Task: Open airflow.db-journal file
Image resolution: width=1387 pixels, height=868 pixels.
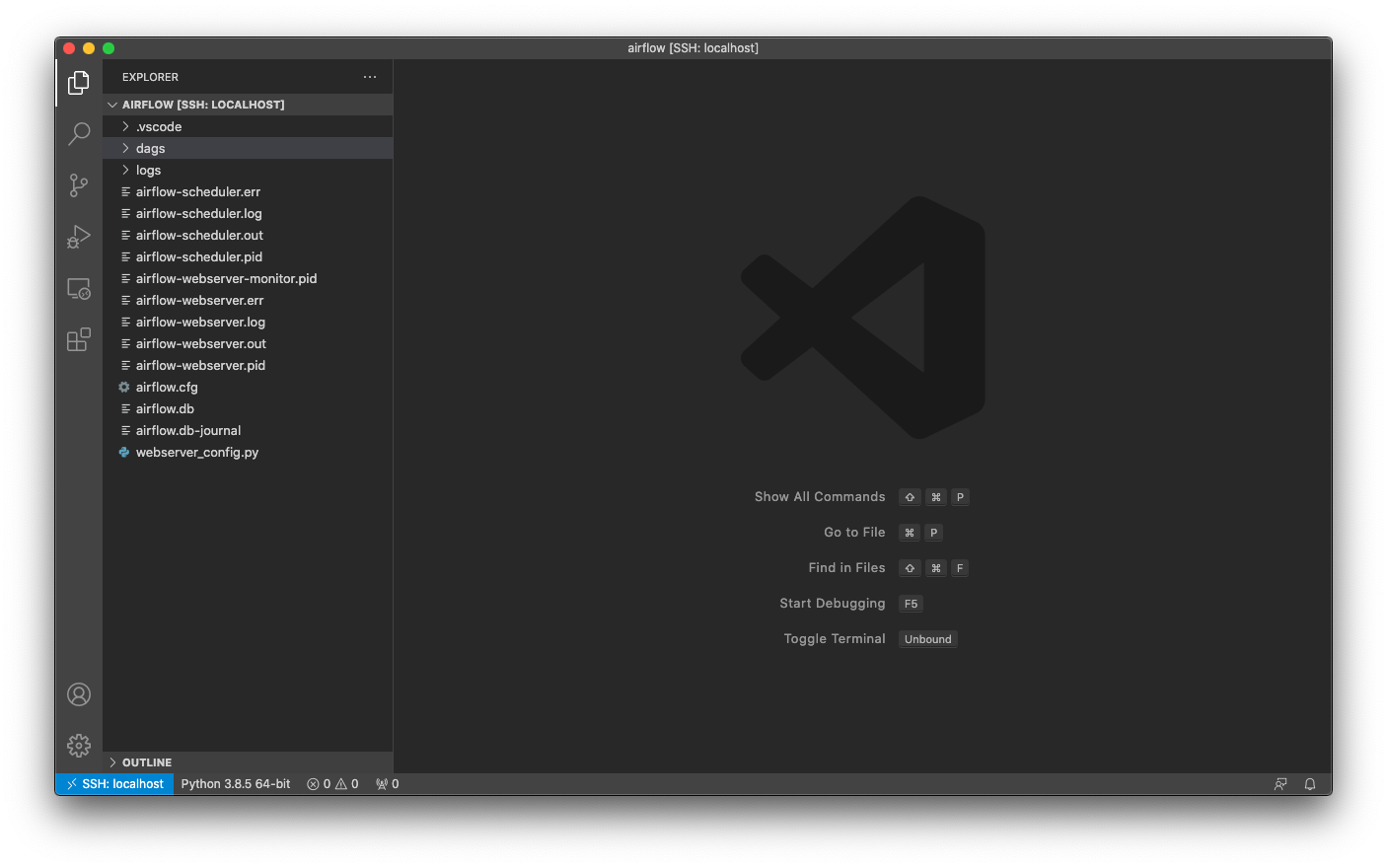Action: click(248, 430)
